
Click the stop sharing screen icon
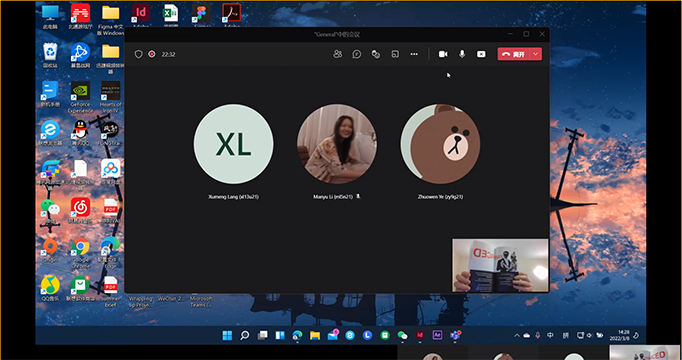tap(481, 54)
